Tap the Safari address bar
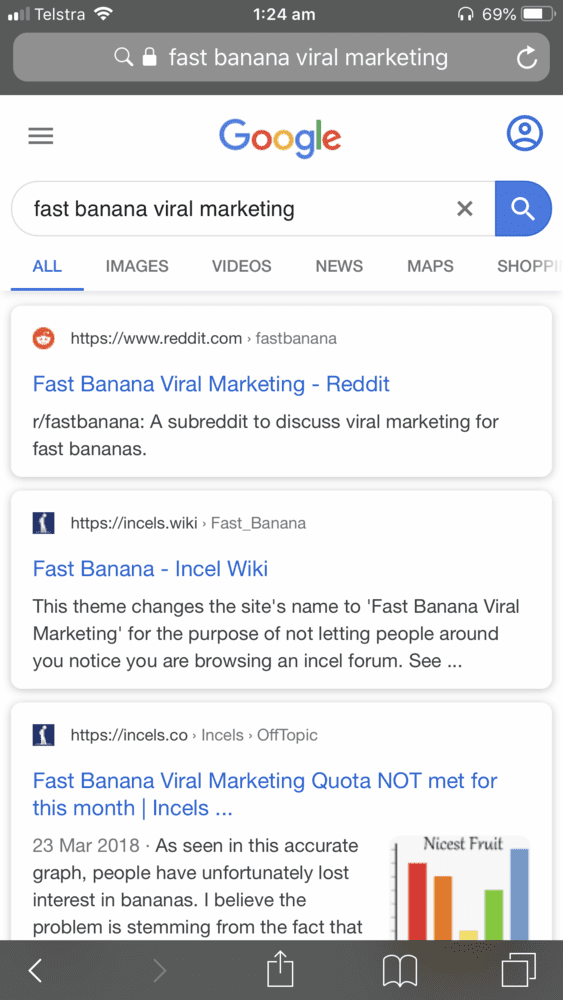The height and width of the screenshot is (1000, 563). [x=281, y=57]
